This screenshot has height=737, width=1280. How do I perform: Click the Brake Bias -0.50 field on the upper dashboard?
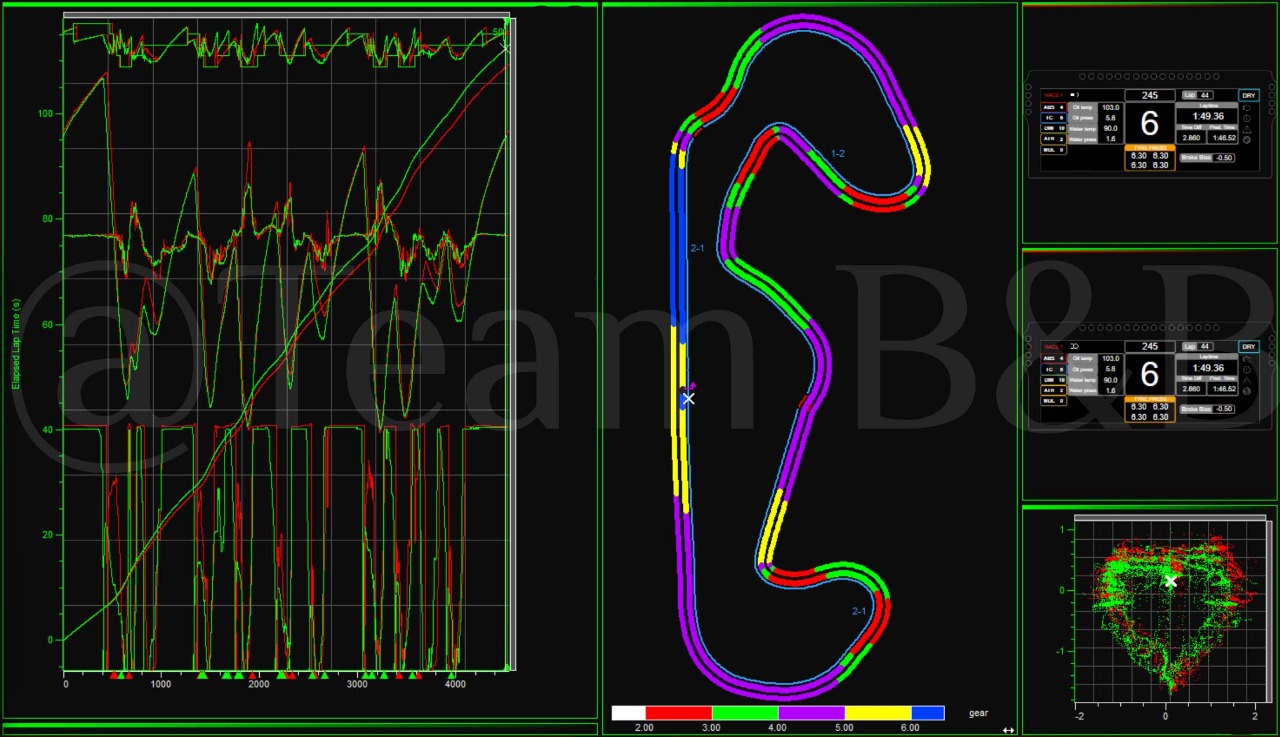click(x=1207, y=157)
